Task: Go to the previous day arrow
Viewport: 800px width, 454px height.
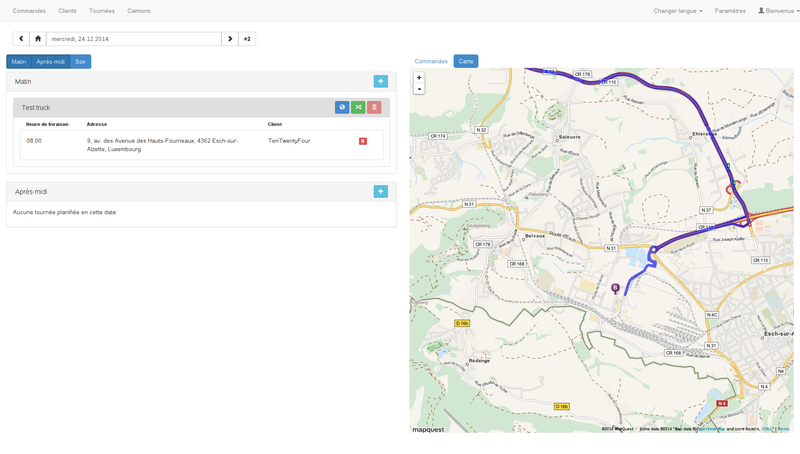Action: [x=21, y=39]
